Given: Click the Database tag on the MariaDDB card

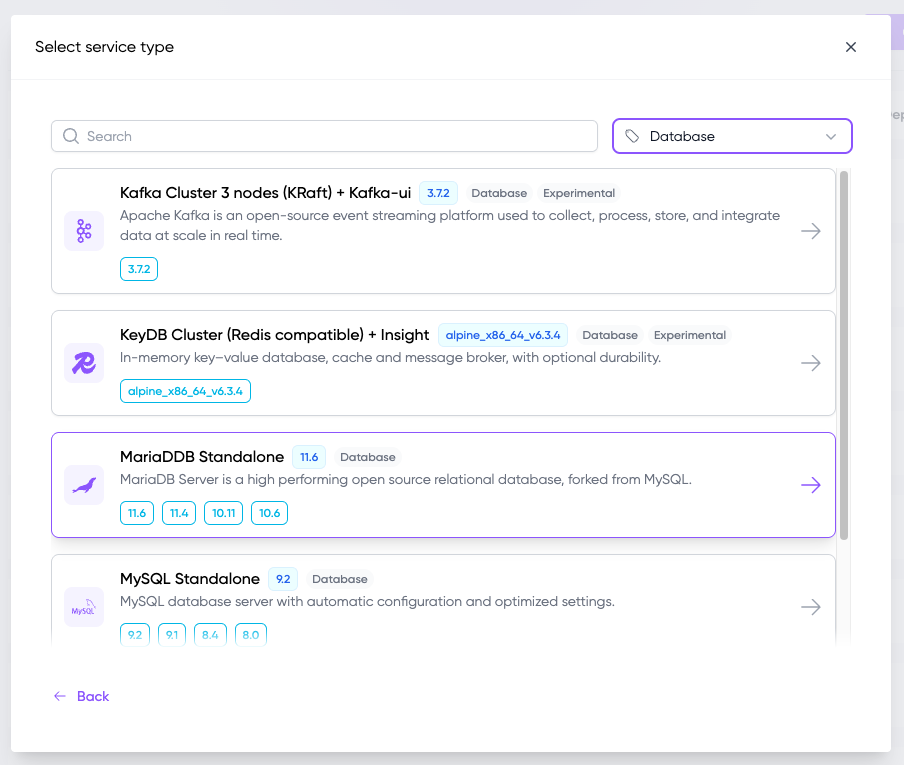Looking at the screenshot, I should point(368,457).
